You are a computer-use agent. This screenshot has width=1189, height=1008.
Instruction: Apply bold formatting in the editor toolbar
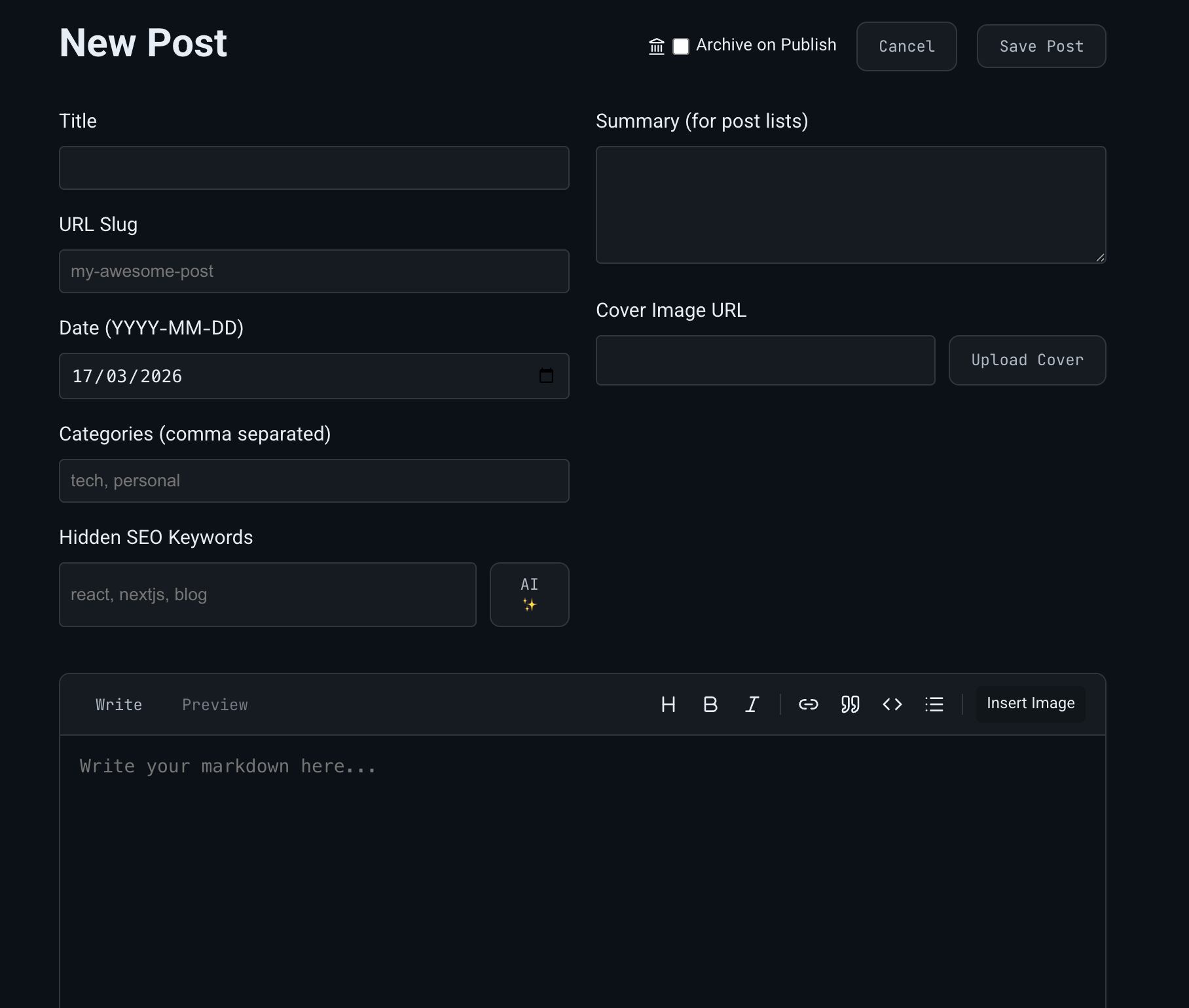pos(710,704)
